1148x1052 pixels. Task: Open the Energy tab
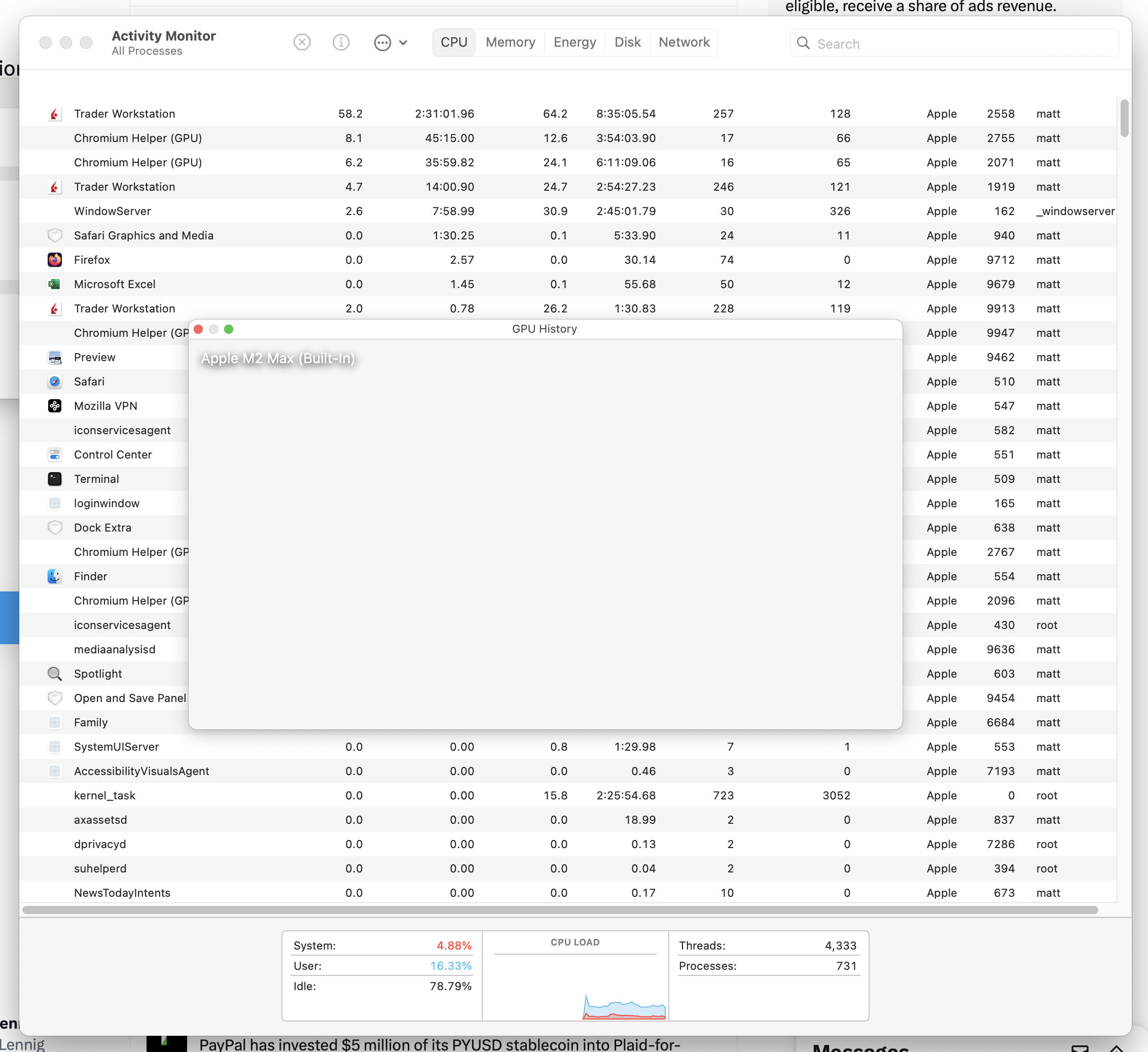[x=574, y=42]
